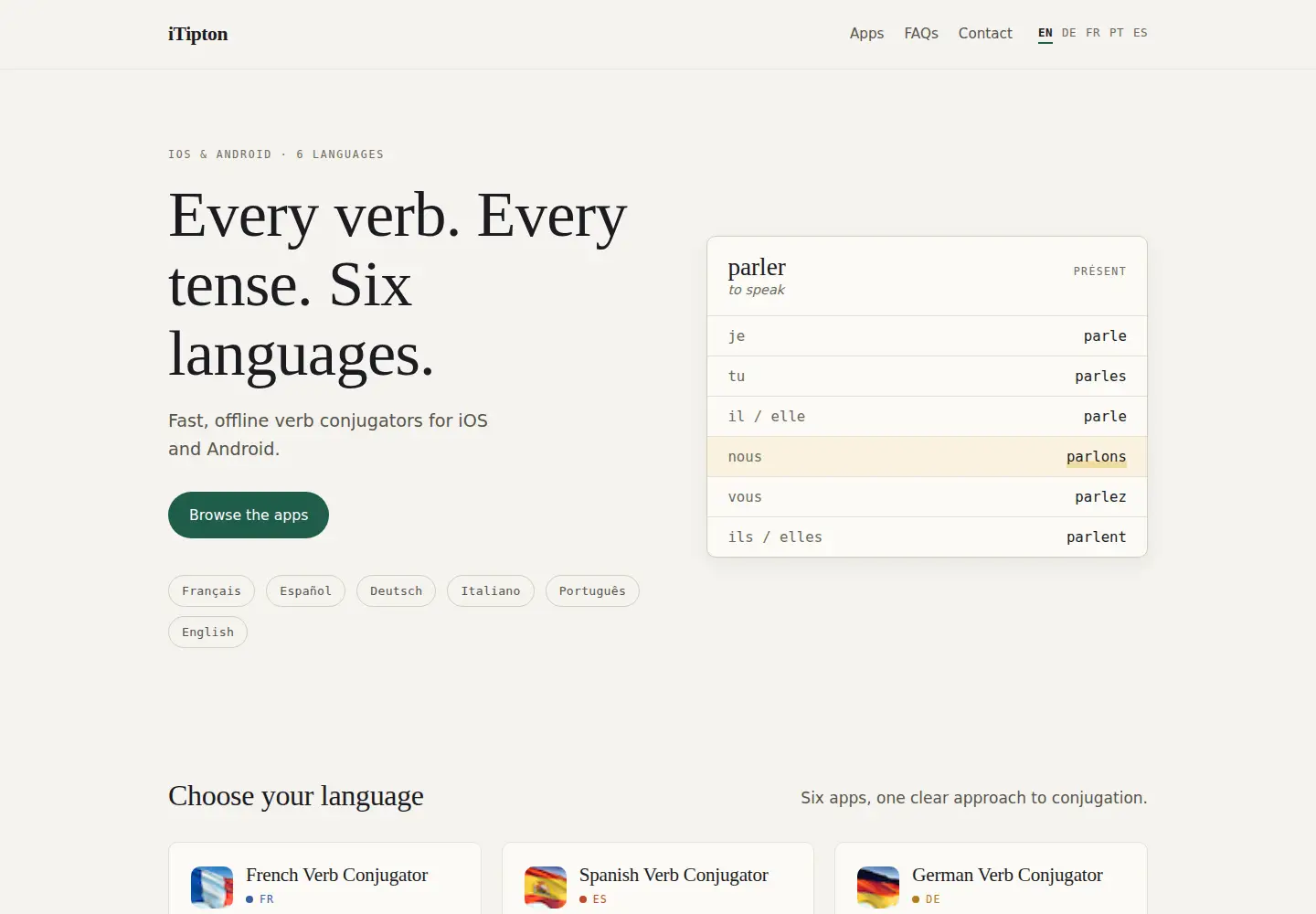Click the German Verb Conjugator flag icon

(x=878, y=887)
